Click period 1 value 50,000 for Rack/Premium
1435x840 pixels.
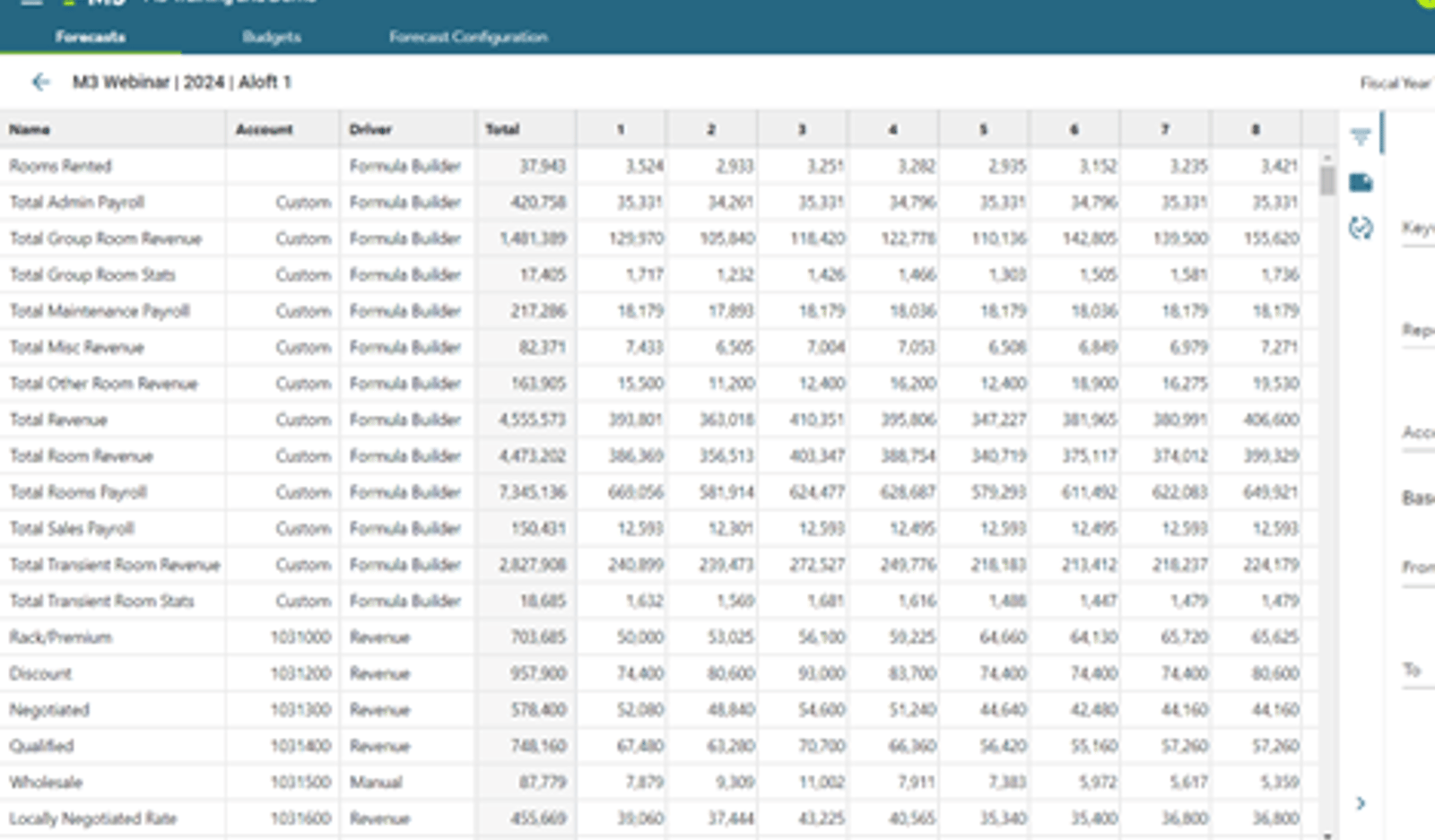coord(640,637)
